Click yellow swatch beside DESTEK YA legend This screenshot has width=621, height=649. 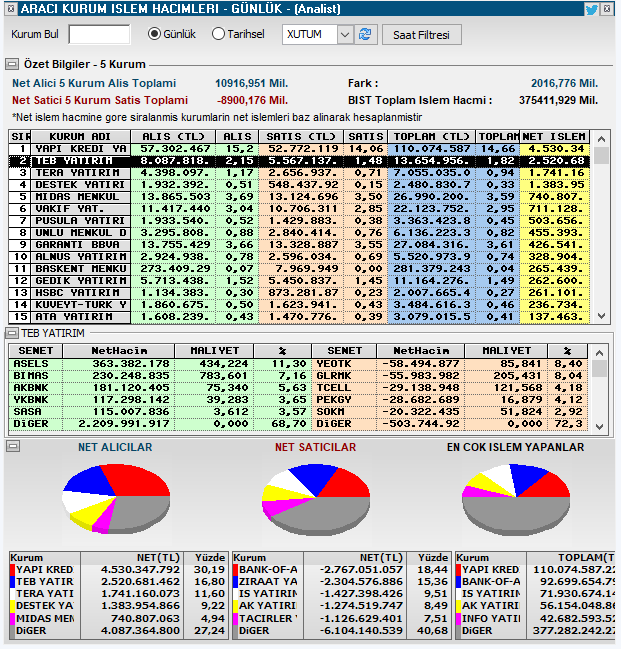click(x=12, y=606)
